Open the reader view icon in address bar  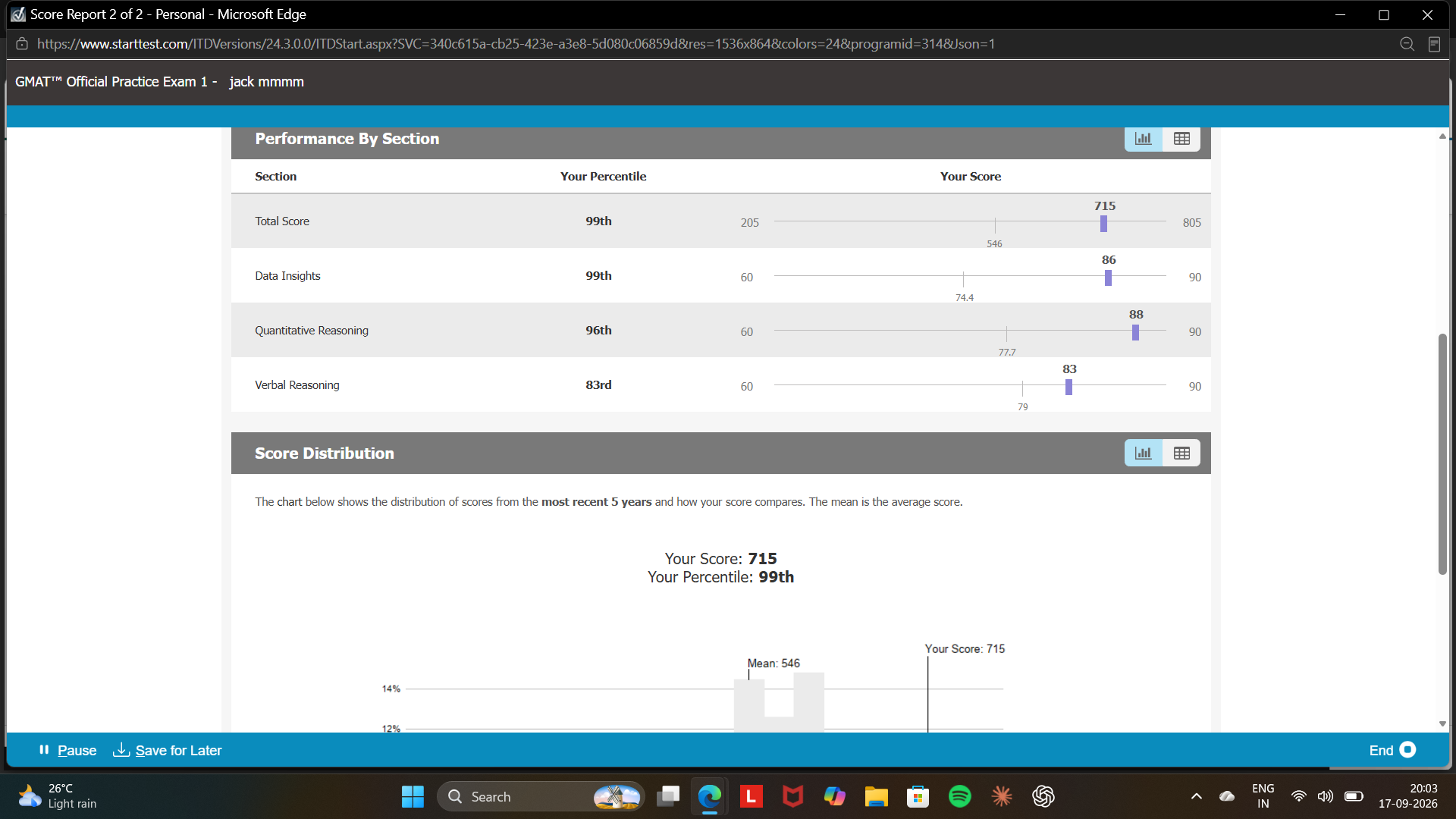(x=1434, y=44)
